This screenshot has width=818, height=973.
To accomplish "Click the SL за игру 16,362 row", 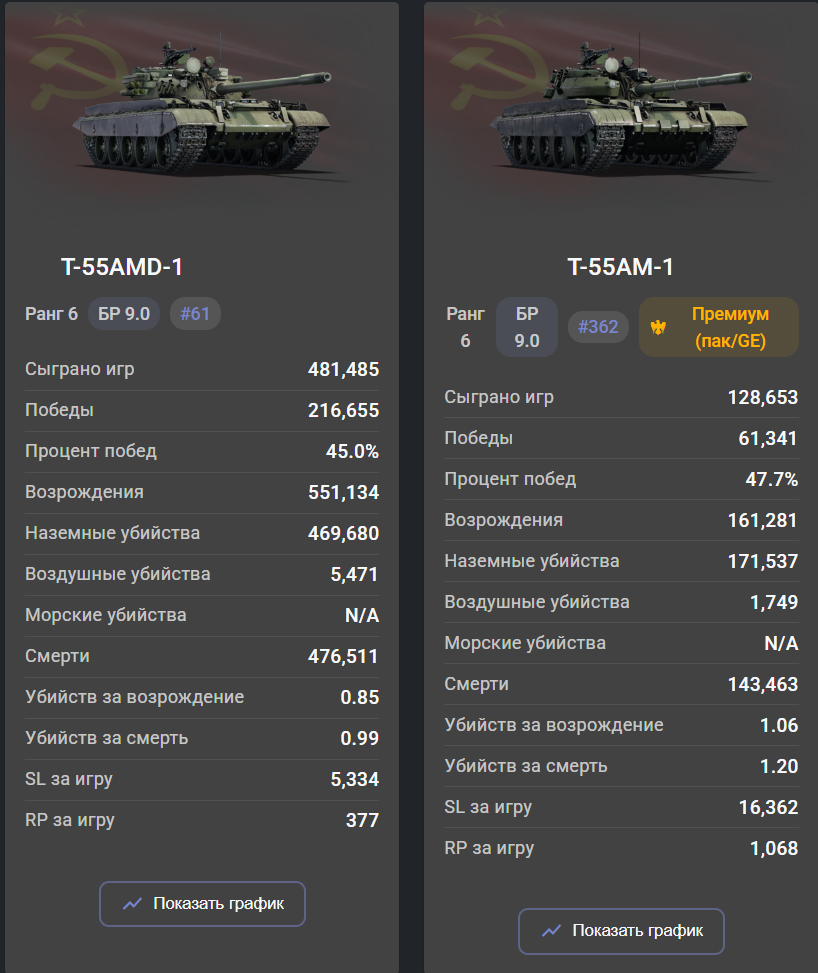I will [621, 807].
